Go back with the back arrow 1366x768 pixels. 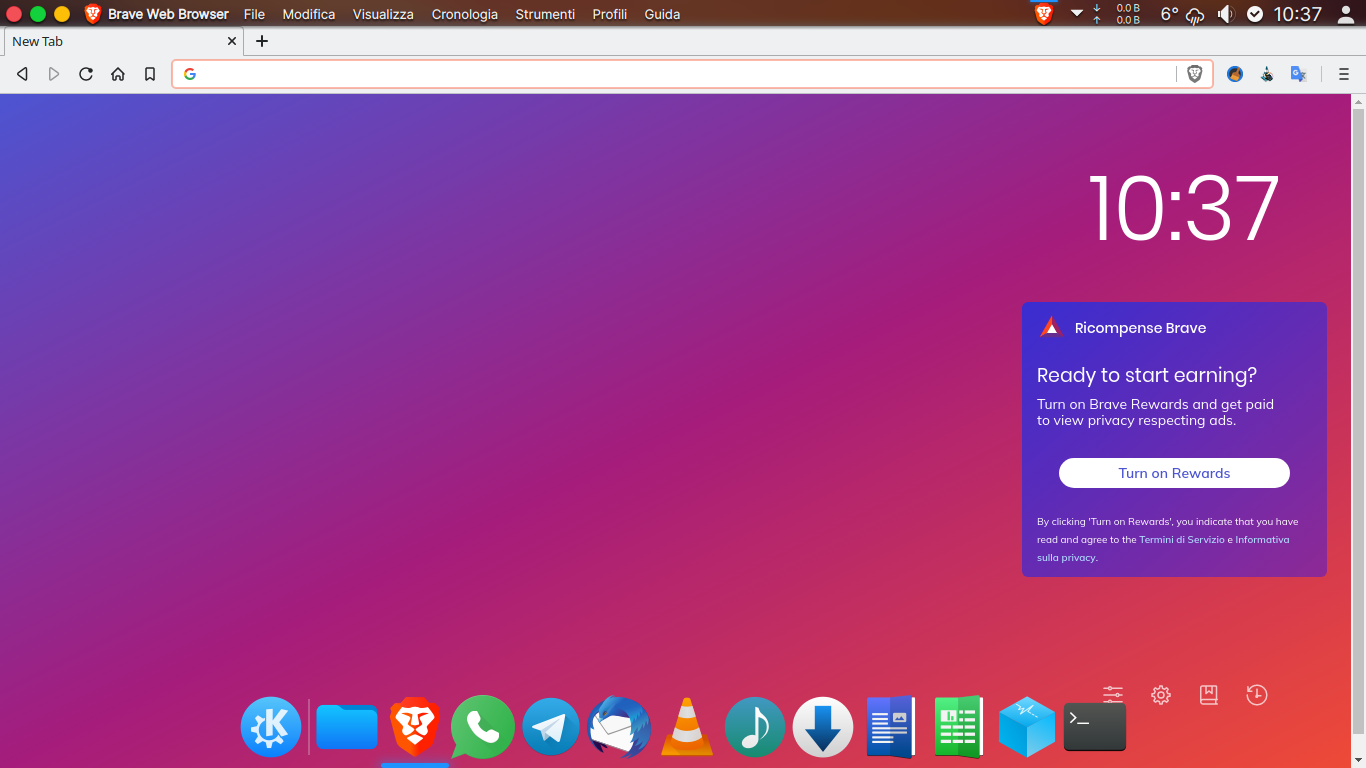coord(22,74)
